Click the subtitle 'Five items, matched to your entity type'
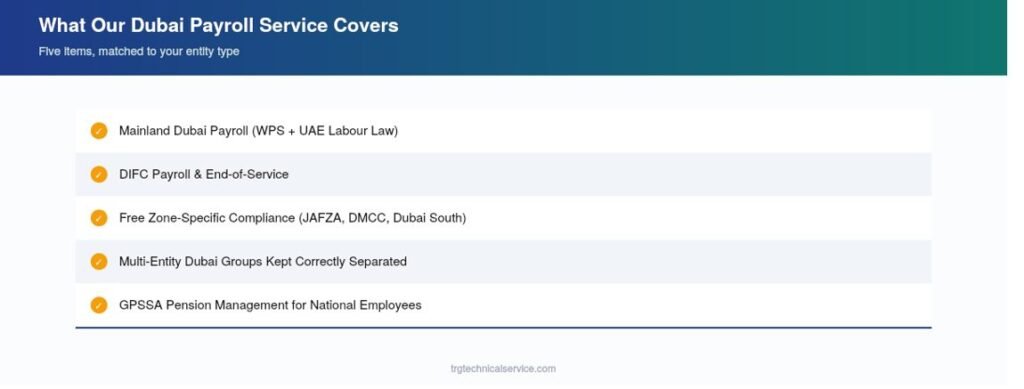1024x389 pixels. (139, 51)
